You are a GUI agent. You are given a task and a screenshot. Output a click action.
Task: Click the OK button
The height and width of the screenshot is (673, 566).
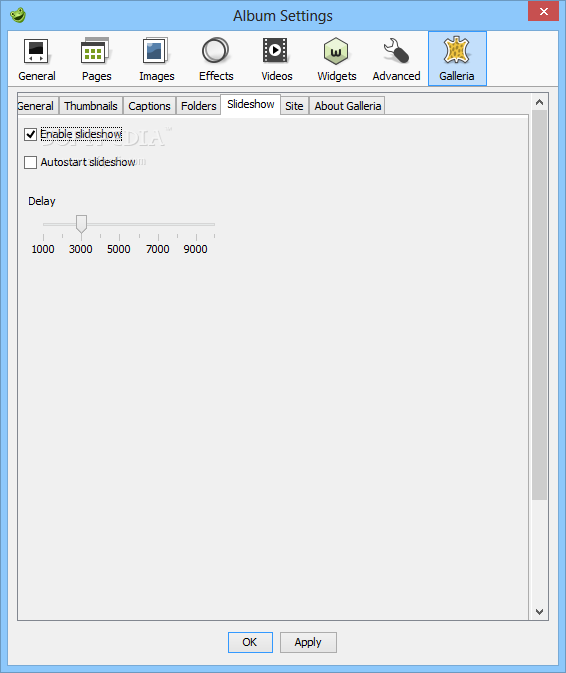click(250, 642)
